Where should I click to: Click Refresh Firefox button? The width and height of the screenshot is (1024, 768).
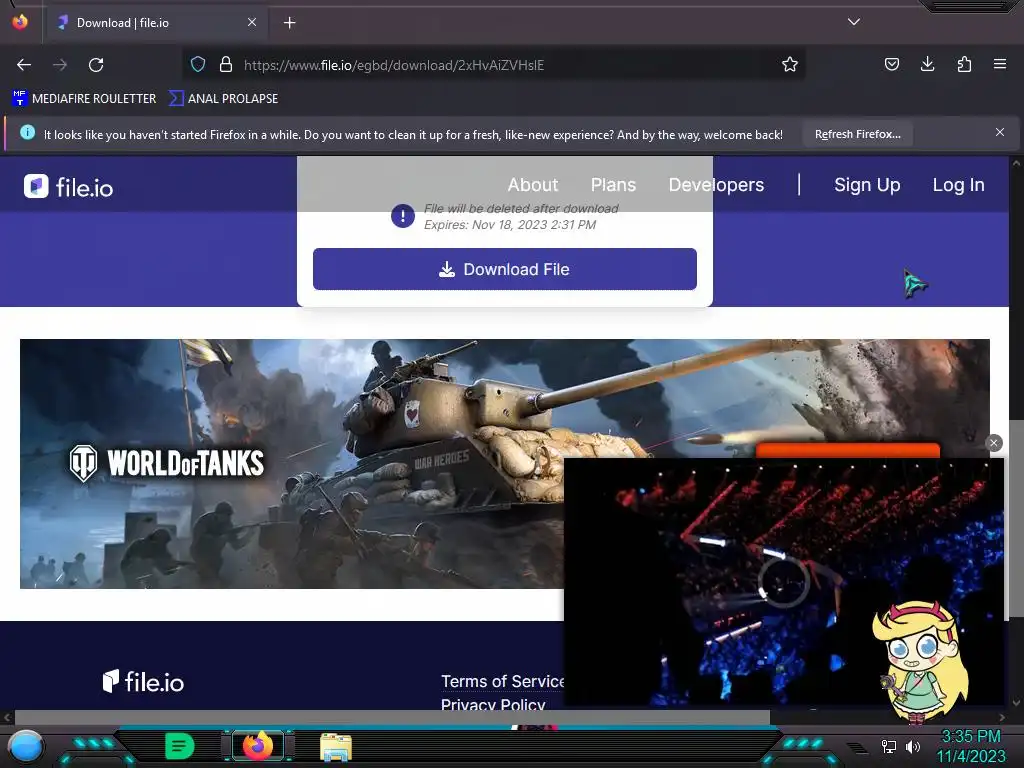pos(857,134)
